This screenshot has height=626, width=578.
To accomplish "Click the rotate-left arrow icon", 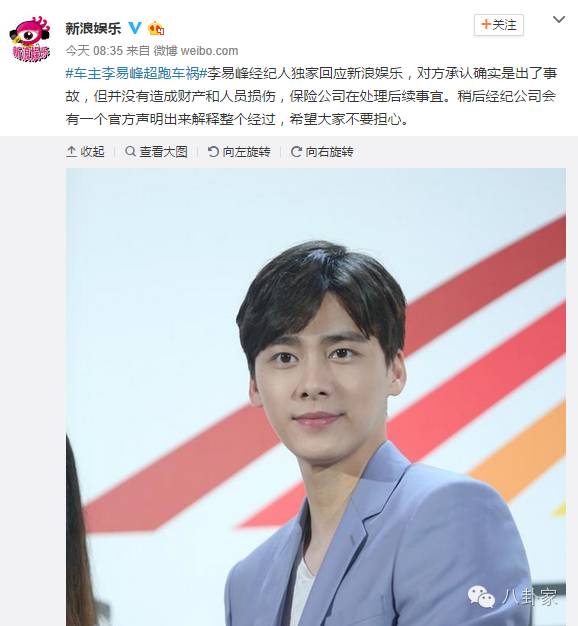I will click(213, 151).
